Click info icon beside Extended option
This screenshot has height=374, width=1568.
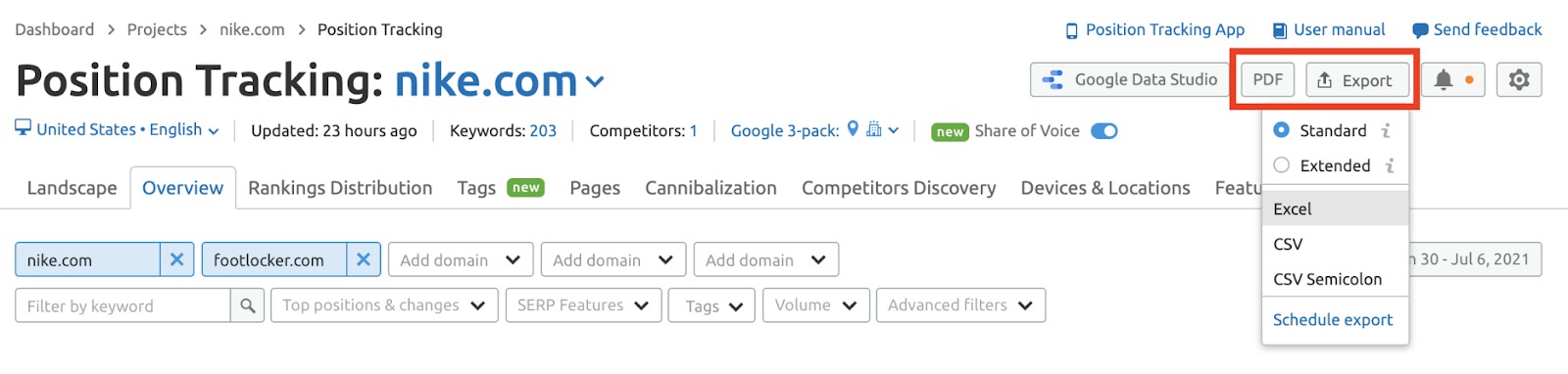pyautogui.click(x=1390, y=165)
